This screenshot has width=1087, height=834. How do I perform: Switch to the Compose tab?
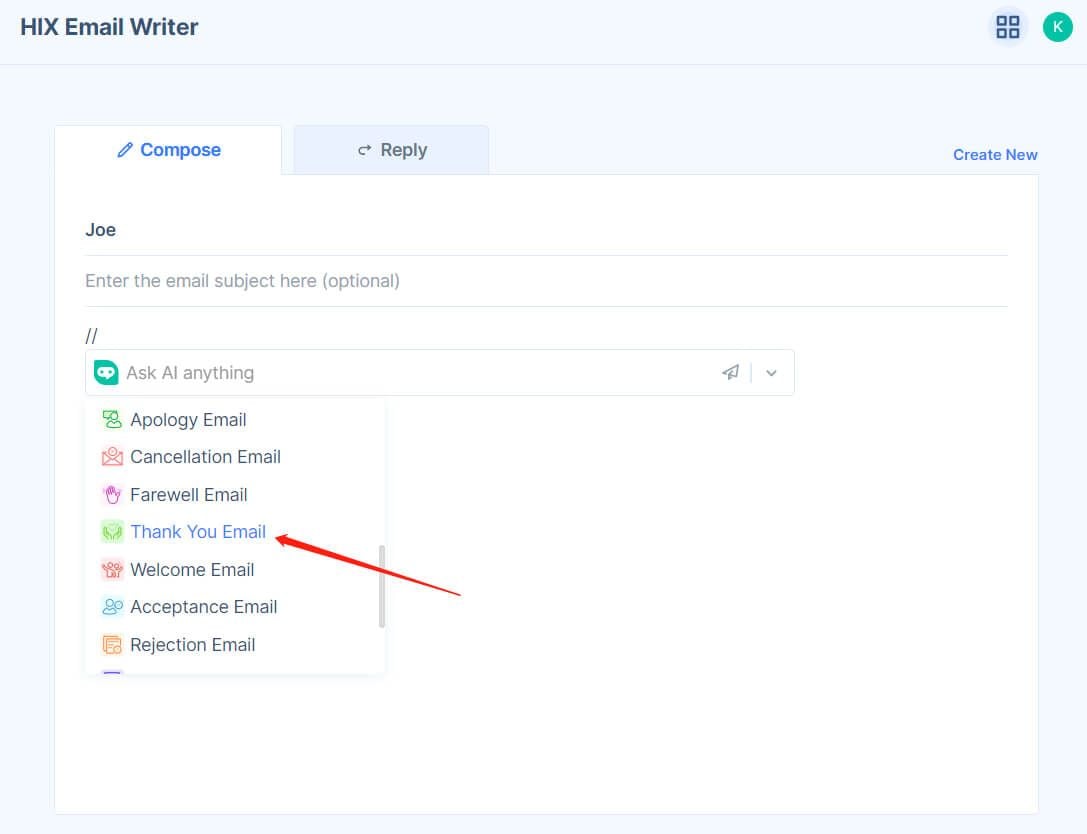pyautogui.click(x=168, y=150)
